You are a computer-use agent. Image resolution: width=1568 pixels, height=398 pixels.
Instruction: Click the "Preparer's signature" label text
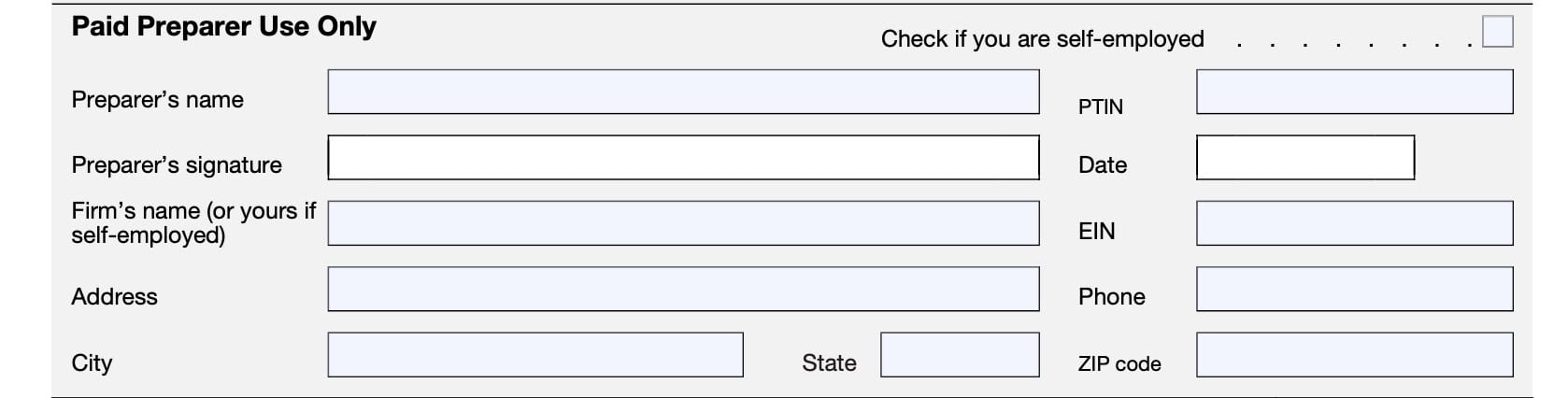point(177,165)
